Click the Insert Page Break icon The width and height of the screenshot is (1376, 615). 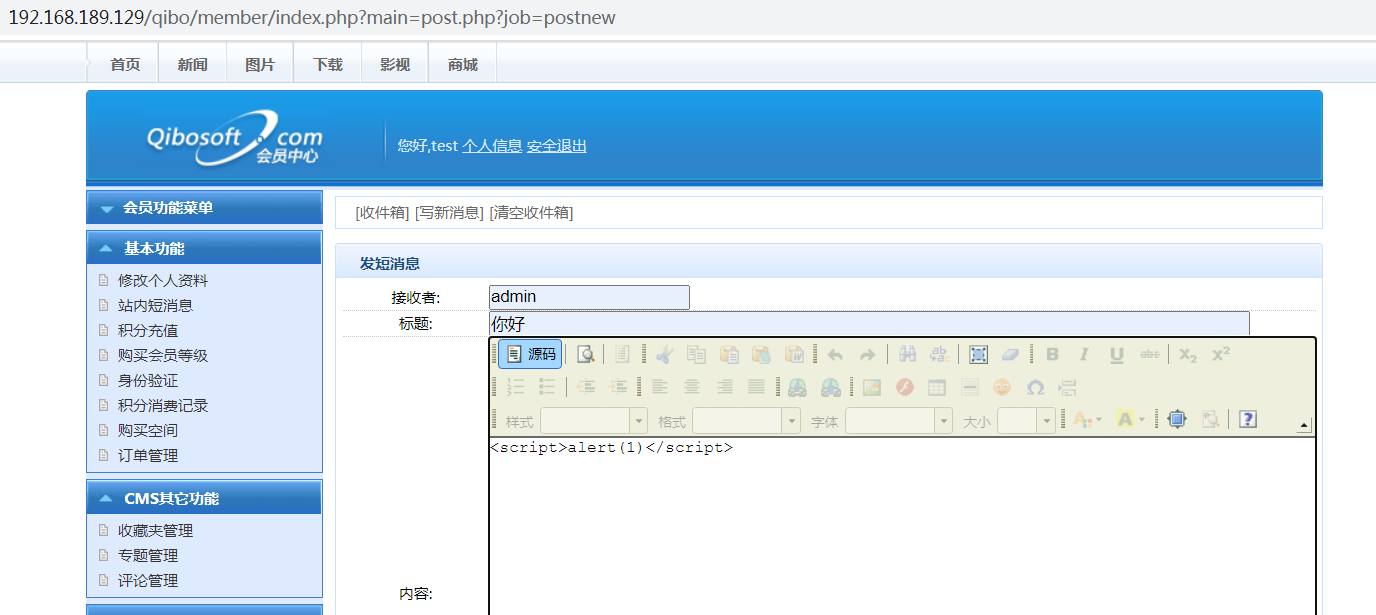[x=1068, y=387]
